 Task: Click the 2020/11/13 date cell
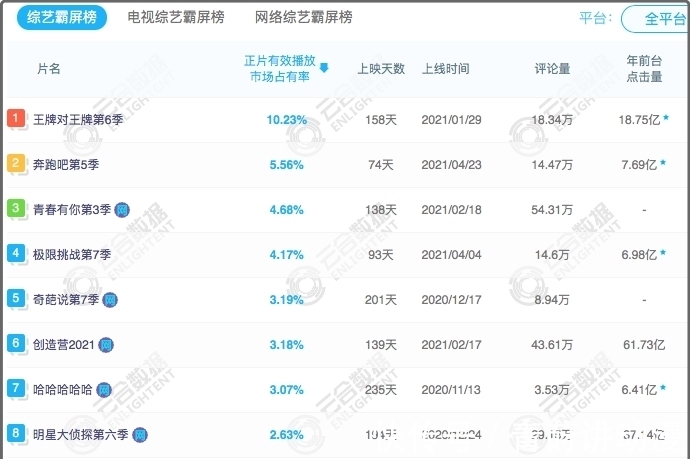click(451, 390)
